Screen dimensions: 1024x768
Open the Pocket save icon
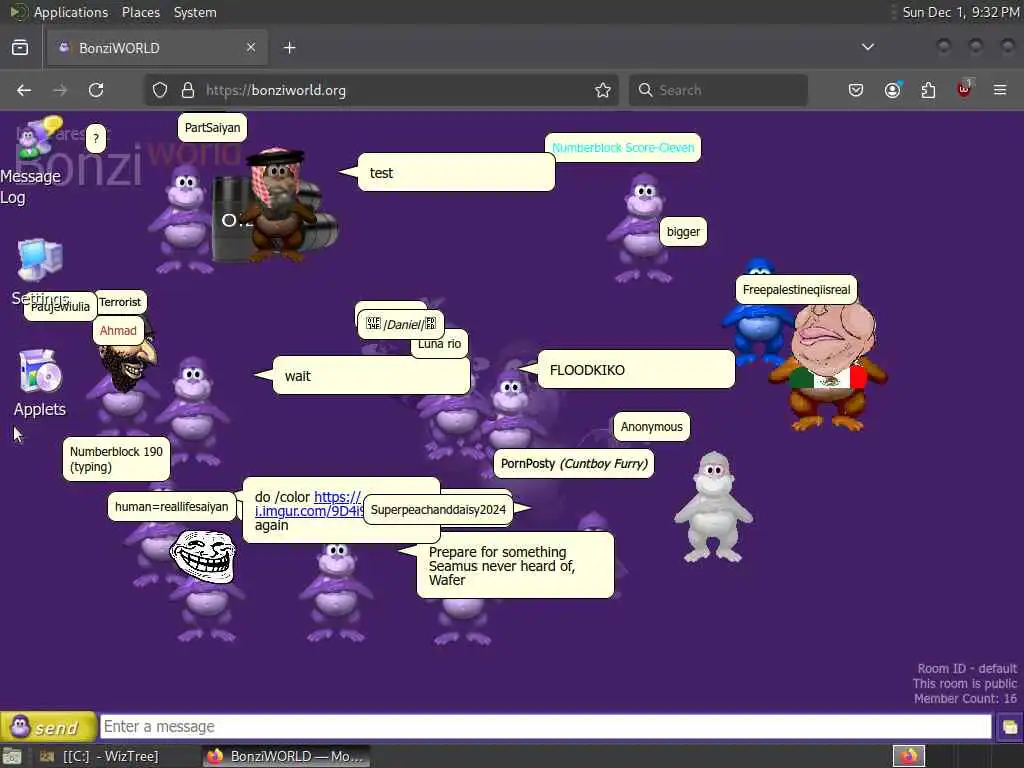[x=856, y=90]
